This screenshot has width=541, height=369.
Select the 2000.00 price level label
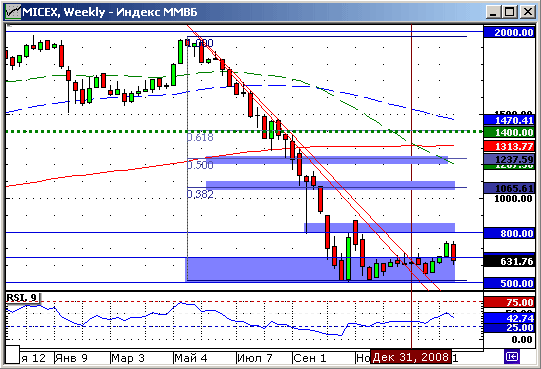(x=509, y=32)
